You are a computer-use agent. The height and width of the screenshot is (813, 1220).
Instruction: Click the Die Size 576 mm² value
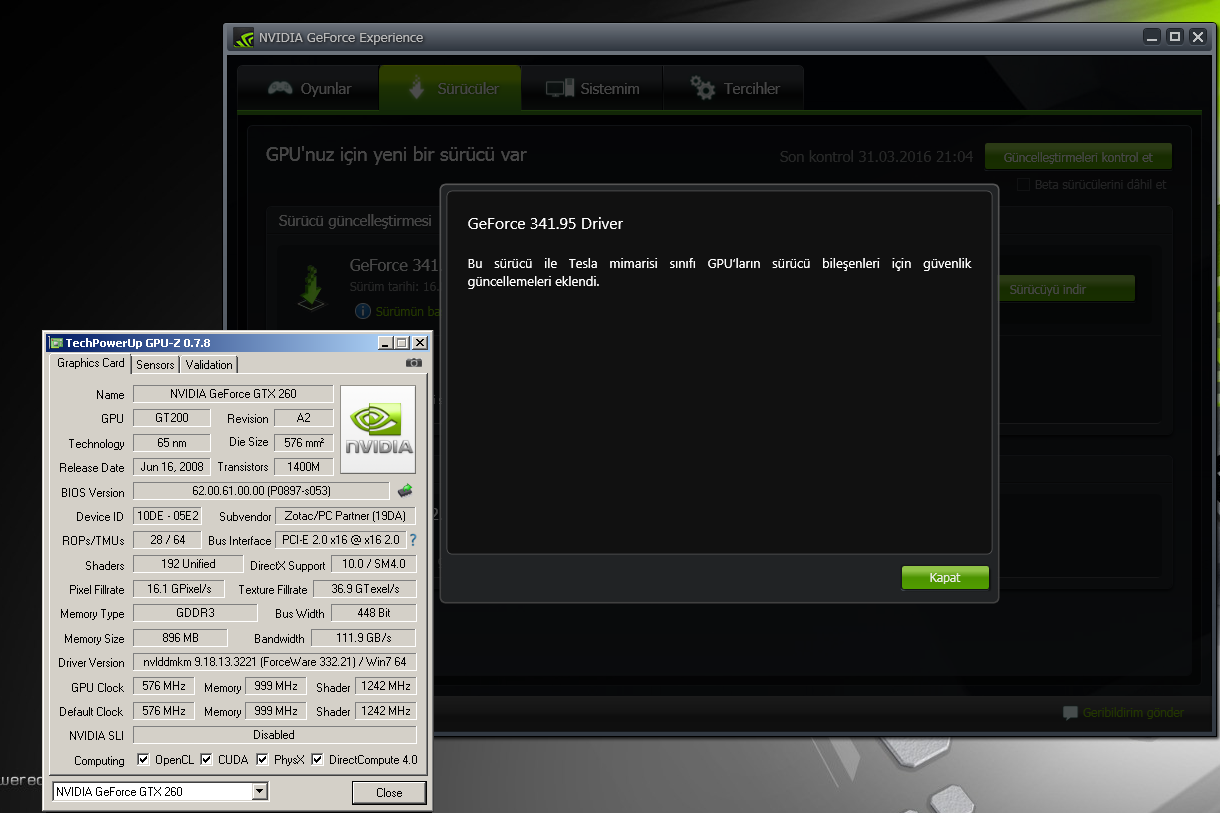[303, 442]
